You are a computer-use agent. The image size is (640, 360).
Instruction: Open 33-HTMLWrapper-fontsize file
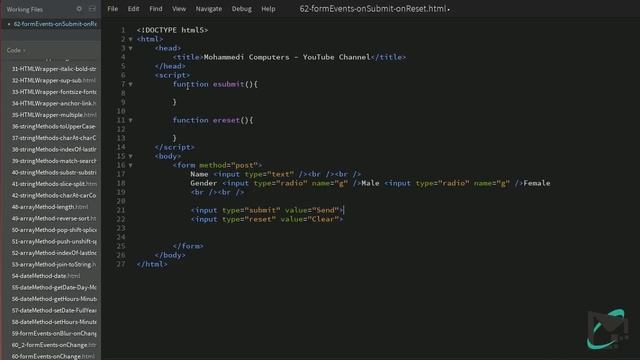(54, 92)
